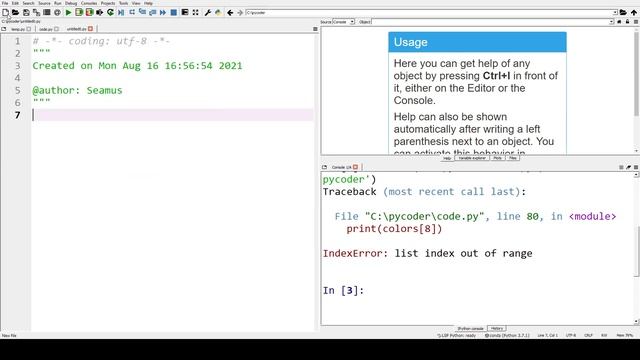Open Help pane options menu
This screenshot has width=640, height=360.
[636, 22]
